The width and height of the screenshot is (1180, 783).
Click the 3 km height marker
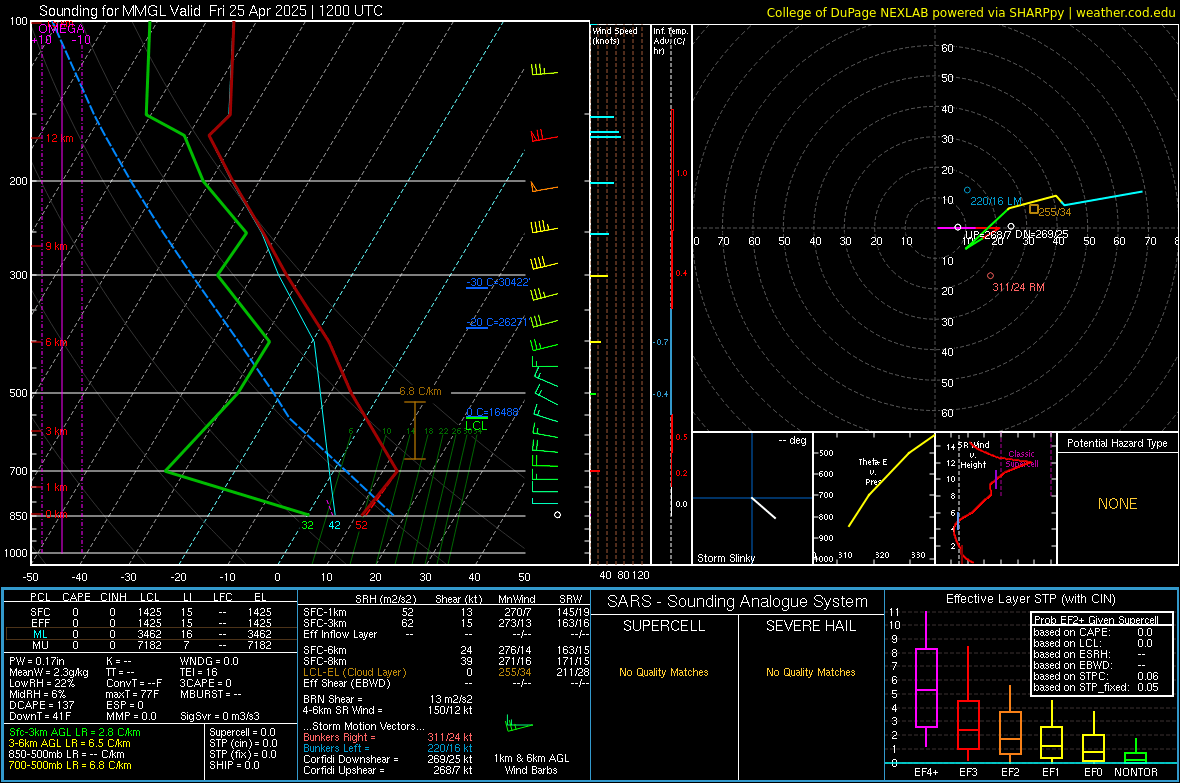tap(56, 431)
